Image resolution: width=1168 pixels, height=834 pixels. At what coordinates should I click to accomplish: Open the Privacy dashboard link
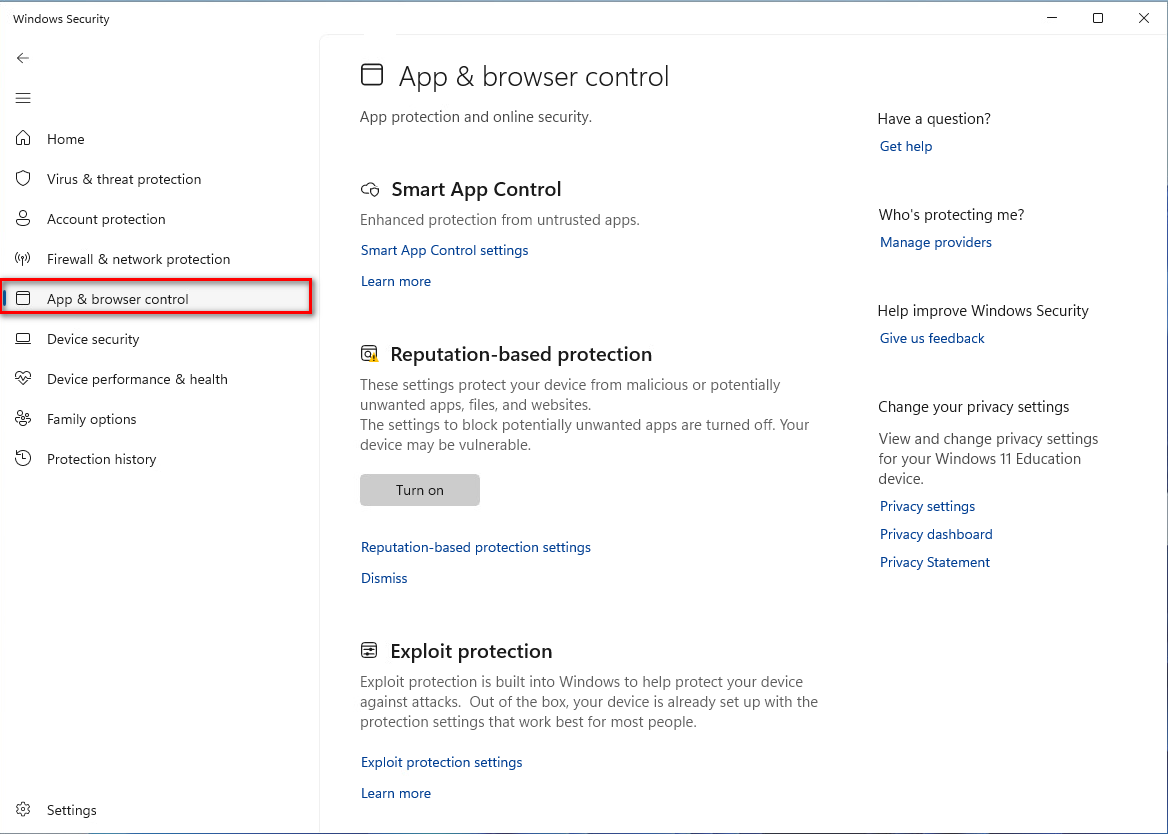(x=936, y=534)
